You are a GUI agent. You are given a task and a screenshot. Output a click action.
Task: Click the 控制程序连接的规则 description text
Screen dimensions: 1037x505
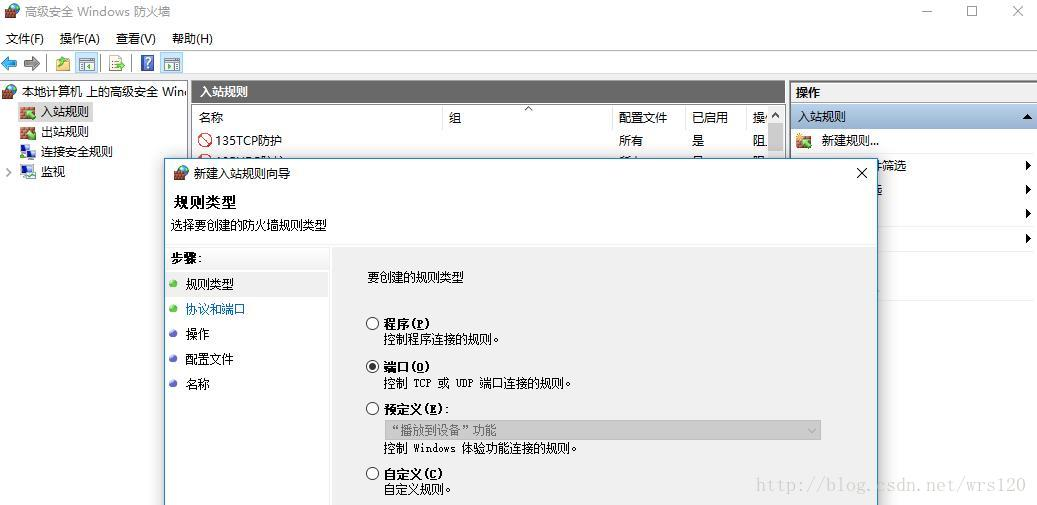(441, 340)
